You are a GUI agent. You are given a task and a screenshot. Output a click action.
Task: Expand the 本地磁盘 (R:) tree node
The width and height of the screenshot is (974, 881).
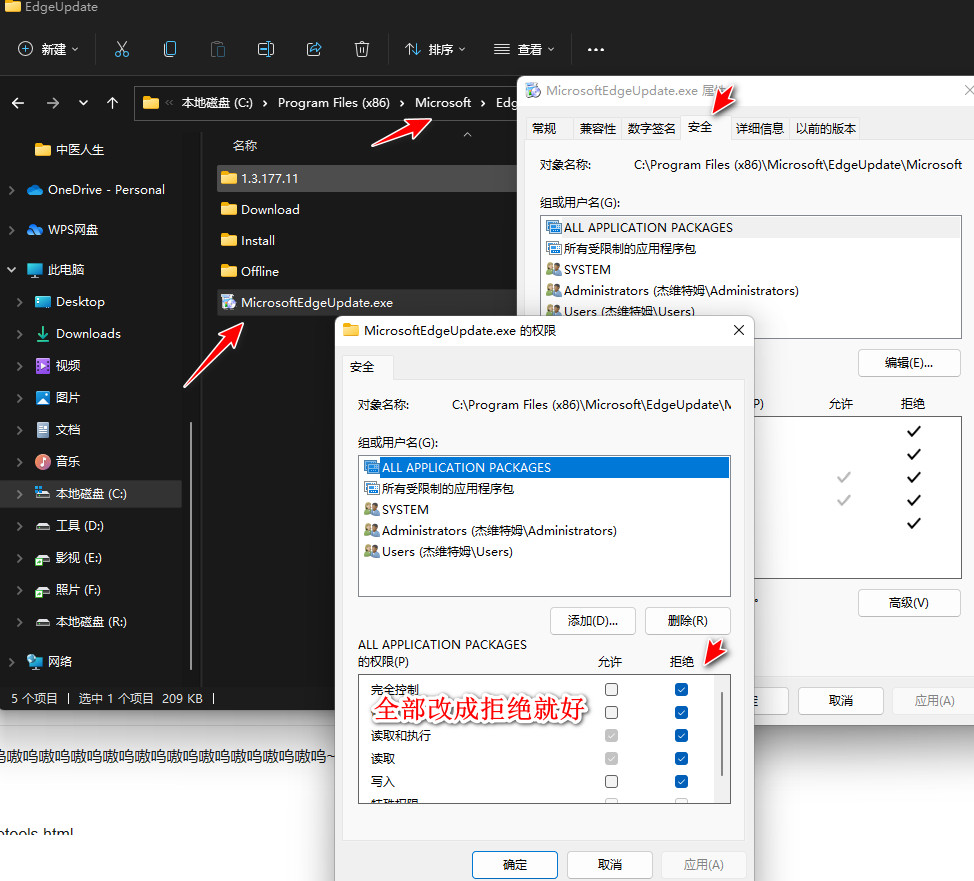(x=19, y=622)
